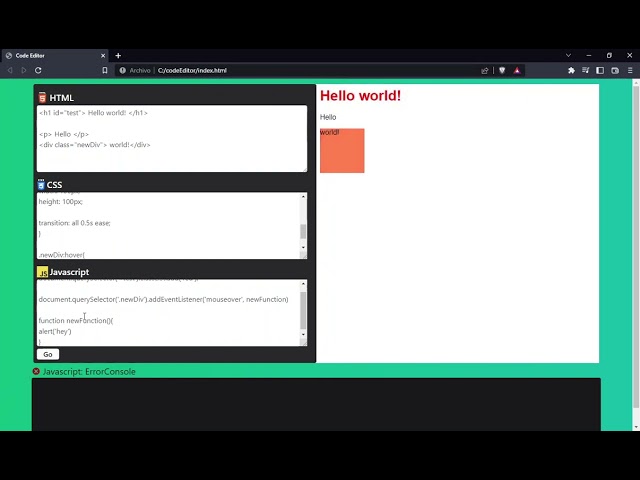Click the black error console area
Viewport: 640px width, 480px height.
[x=316, y=404]
